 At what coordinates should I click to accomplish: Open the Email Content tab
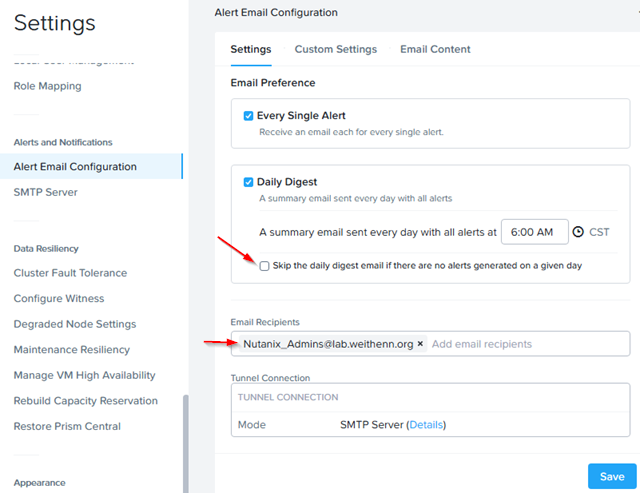pyautogui.click(x=435, y=49)
